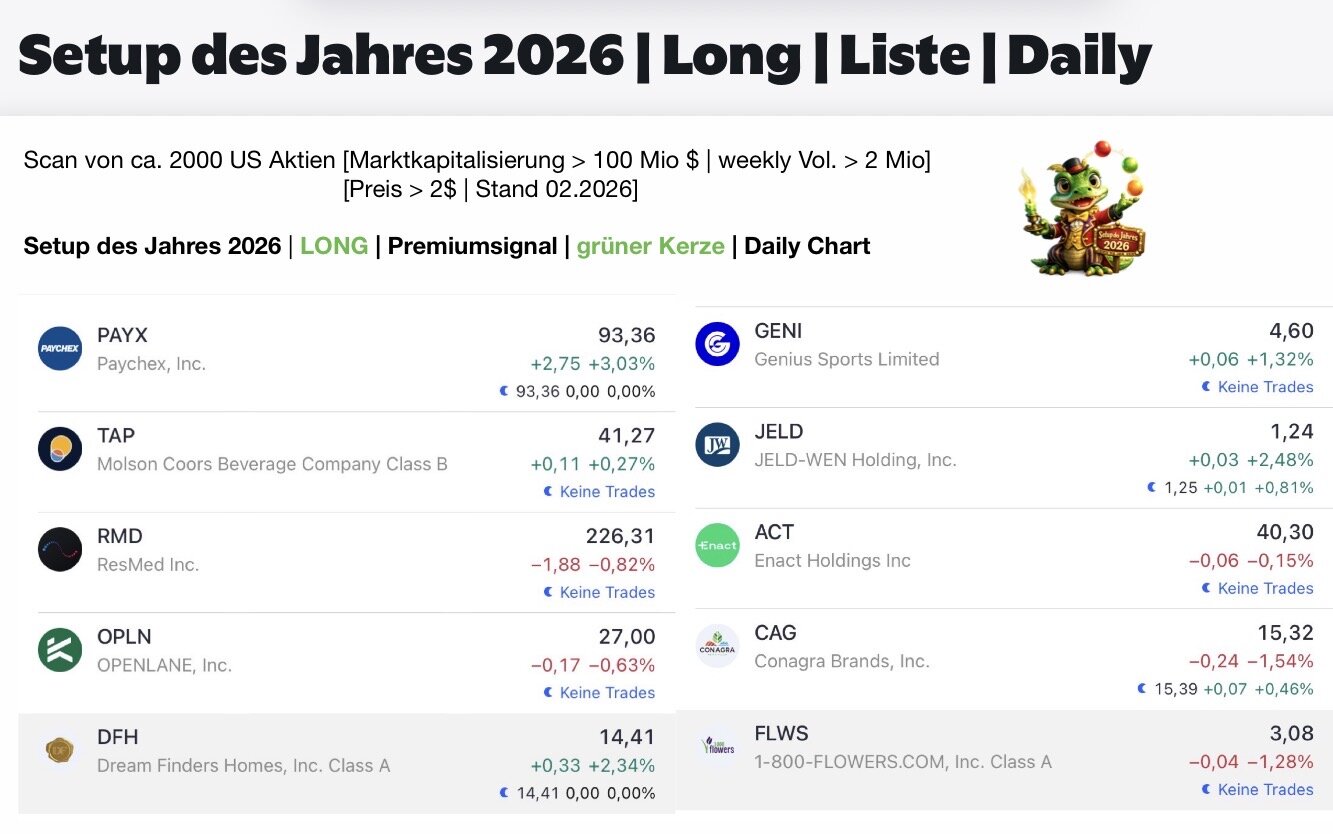The height and width of the screenshot is (834, 1333).
Task: Click the ResMed logo icon
Action: tap(60, 549)
